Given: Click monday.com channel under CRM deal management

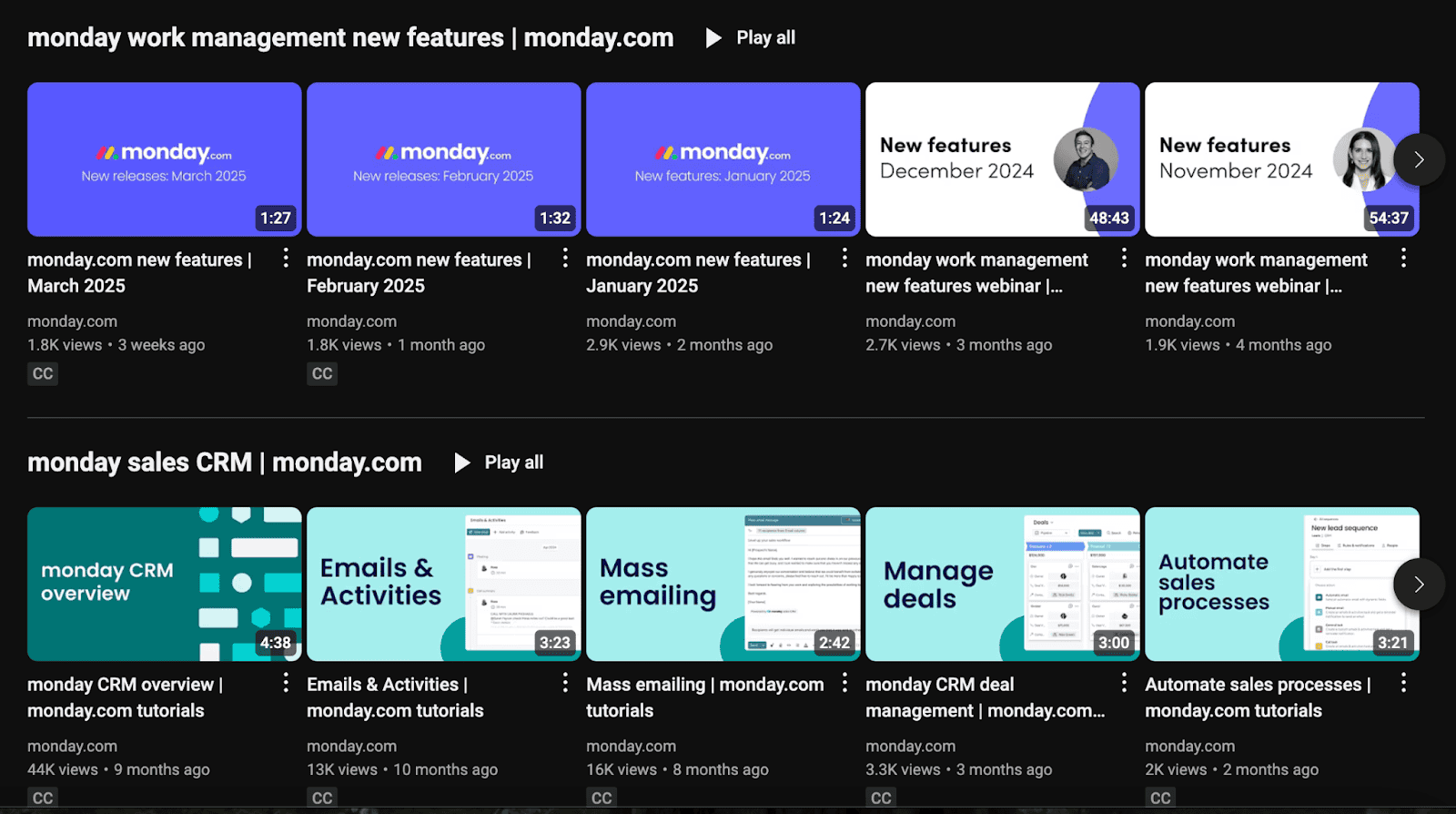Looking at the screenshot, I should tap(911, 746).
